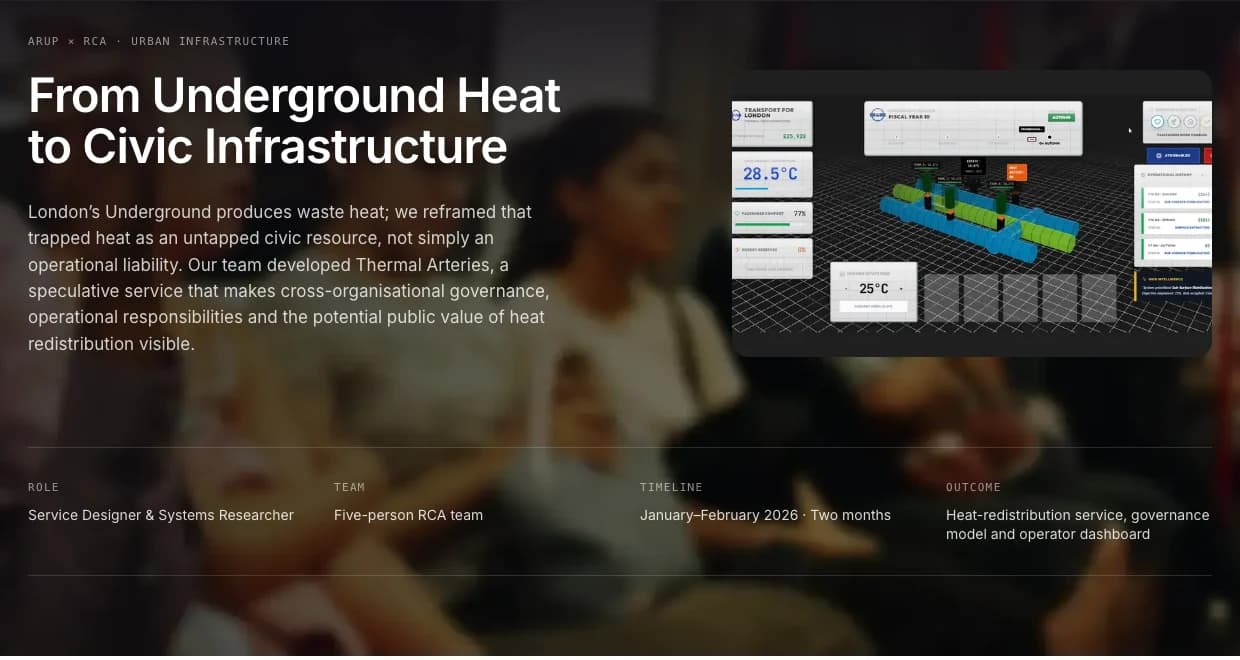
Task: Click the Transport for London card in dashboard
Action: point(772,123)
